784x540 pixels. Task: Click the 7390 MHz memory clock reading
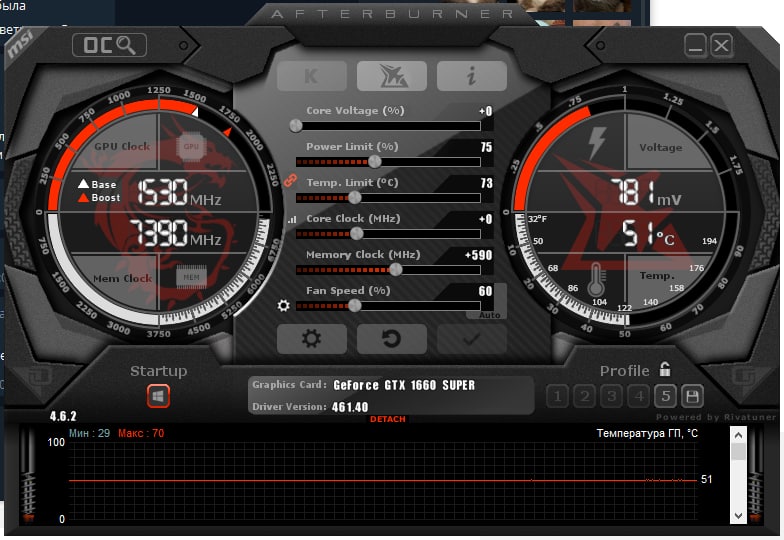(x=176, y=233)
